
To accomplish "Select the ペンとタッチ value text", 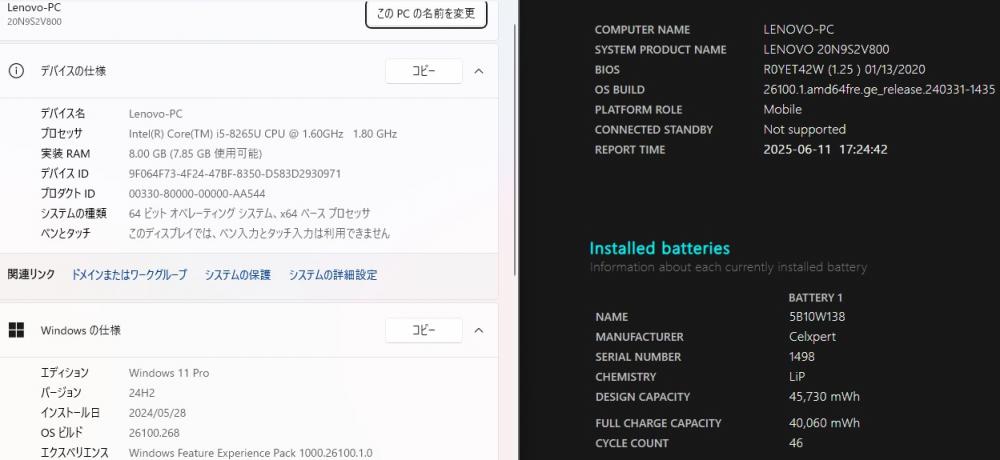I will (x=259, y=234).
